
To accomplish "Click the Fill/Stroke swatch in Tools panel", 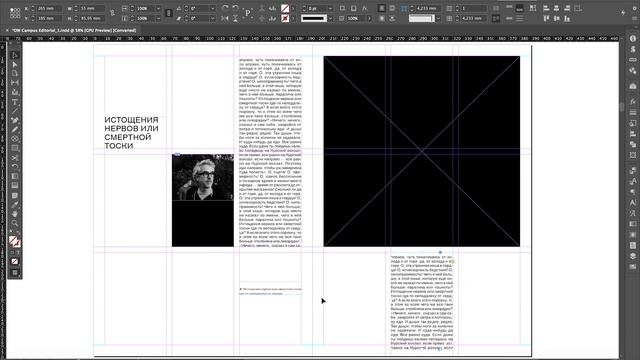I will pyautogui.click(x=15, y=241).
